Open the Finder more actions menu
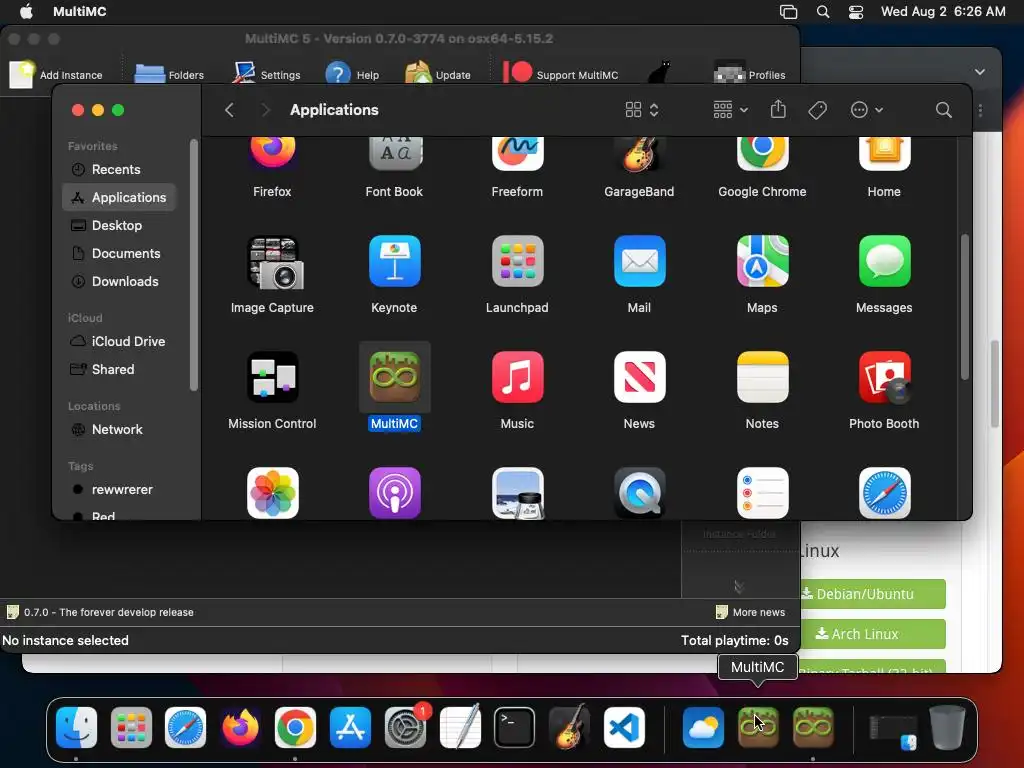The width and height of the screenshot is (1024, 768). pyautogui.click(x=867, y=110)
